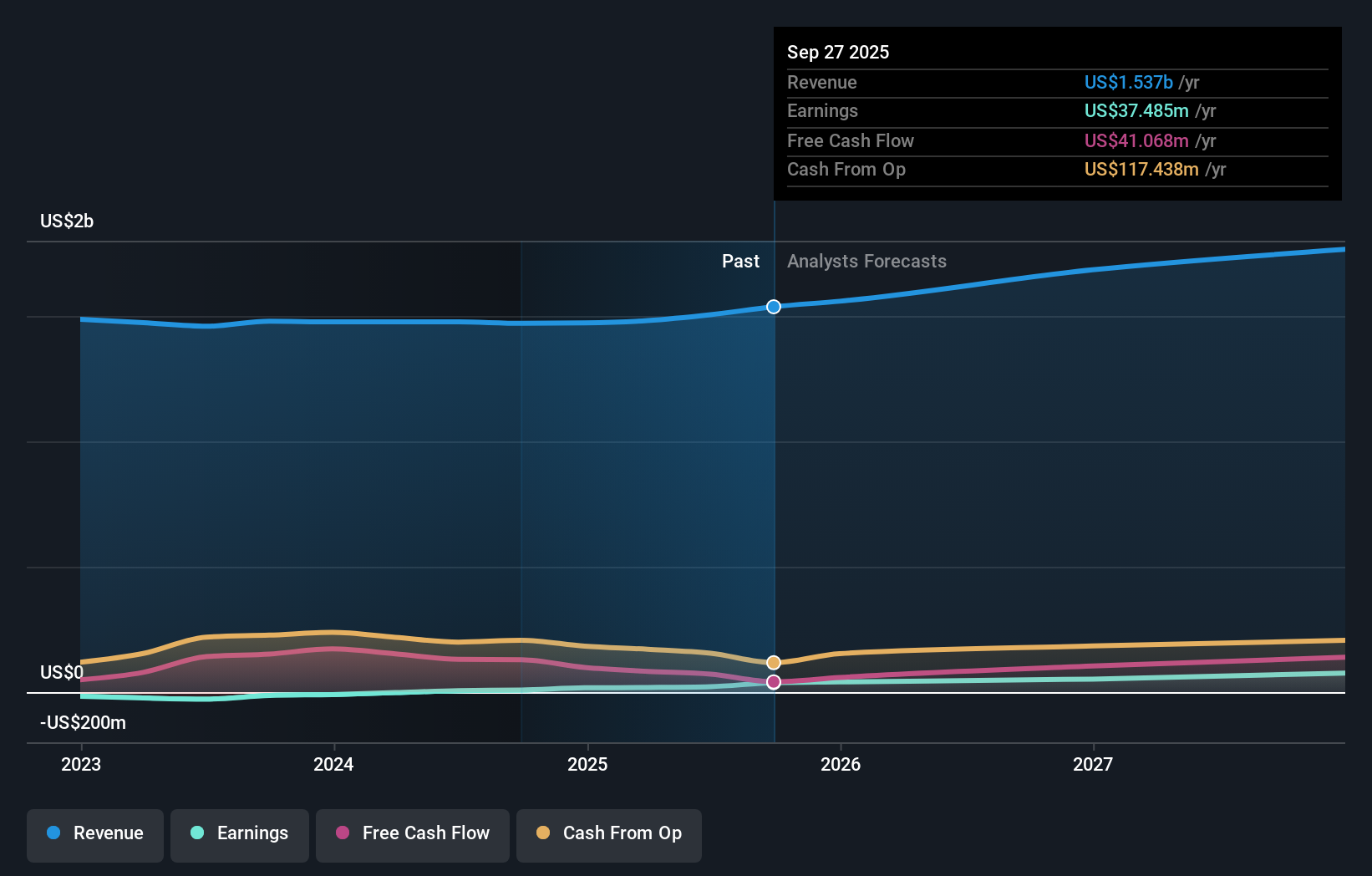This screenshot has width=1372, height=876.
Task: Expand the Analysts Forecasts section
Action: (x=866, y=261)
